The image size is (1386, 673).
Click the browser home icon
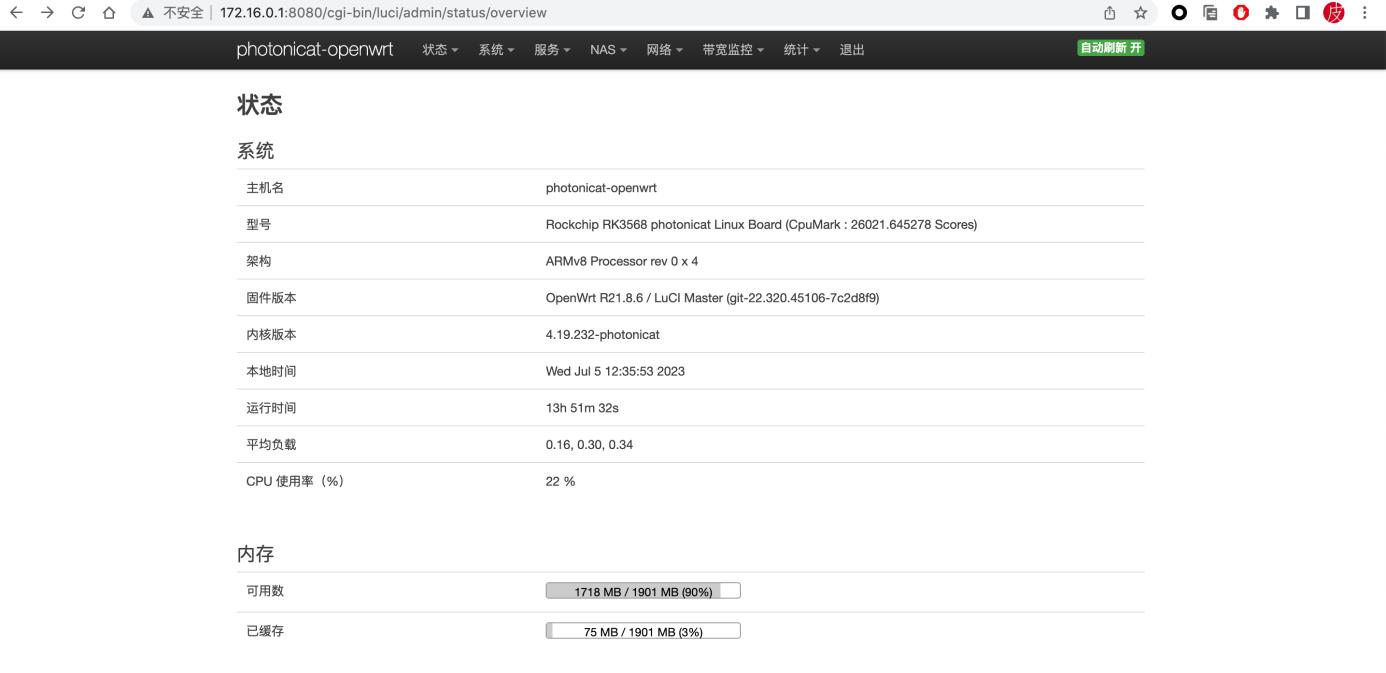pyautogui.click(x=110, y=13)
